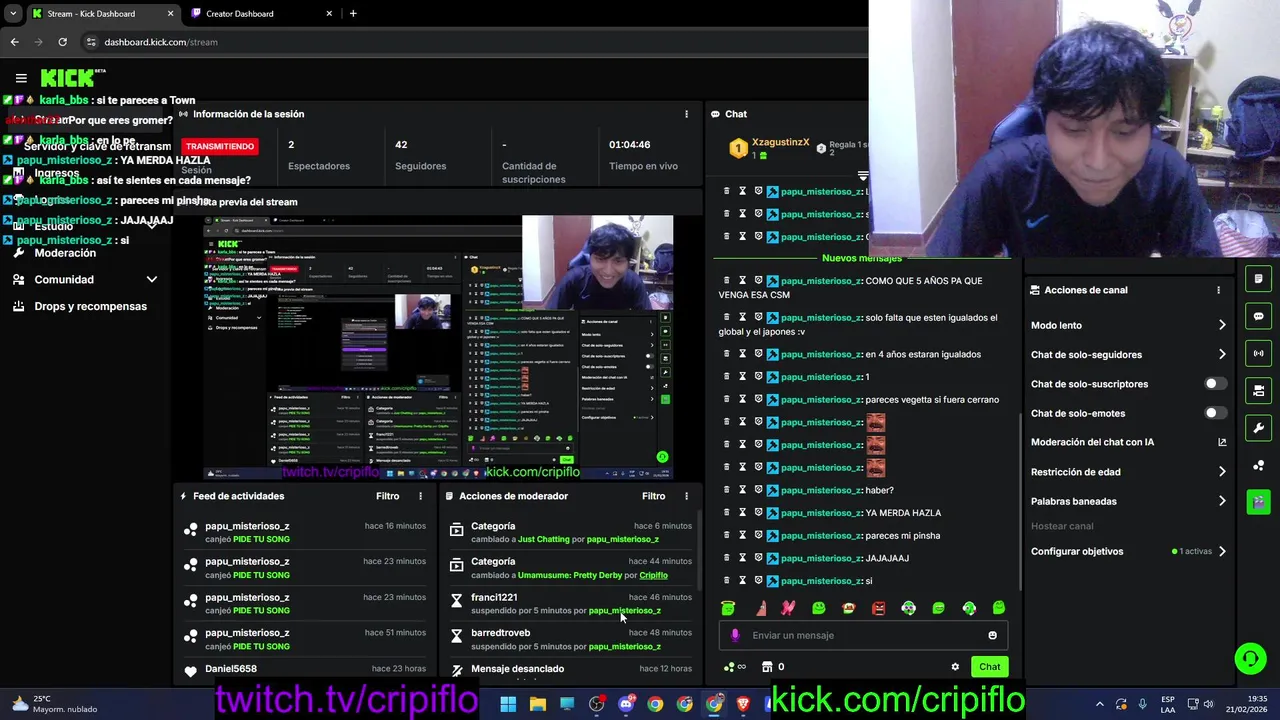The image size is (1280, 720).
Task: Click Daniel5658 in activity feed
Action: [x=231, y=669]
